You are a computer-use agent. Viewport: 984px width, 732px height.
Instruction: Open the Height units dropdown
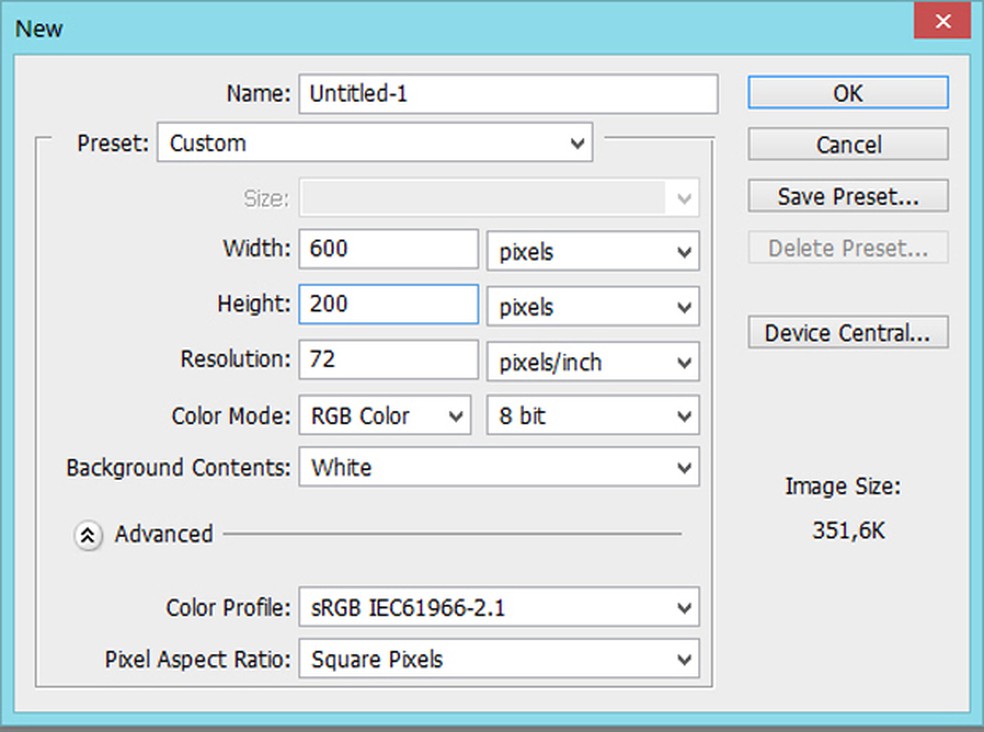tap(593, 306)
